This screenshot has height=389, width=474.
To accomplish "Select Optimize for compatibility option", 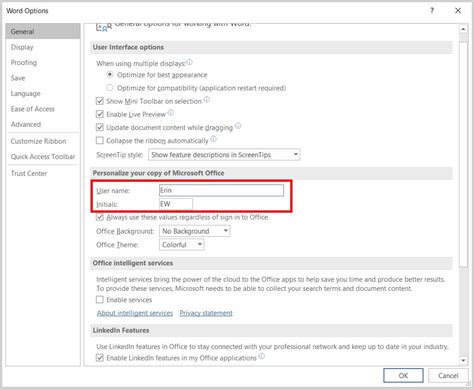I will [110, 88].
